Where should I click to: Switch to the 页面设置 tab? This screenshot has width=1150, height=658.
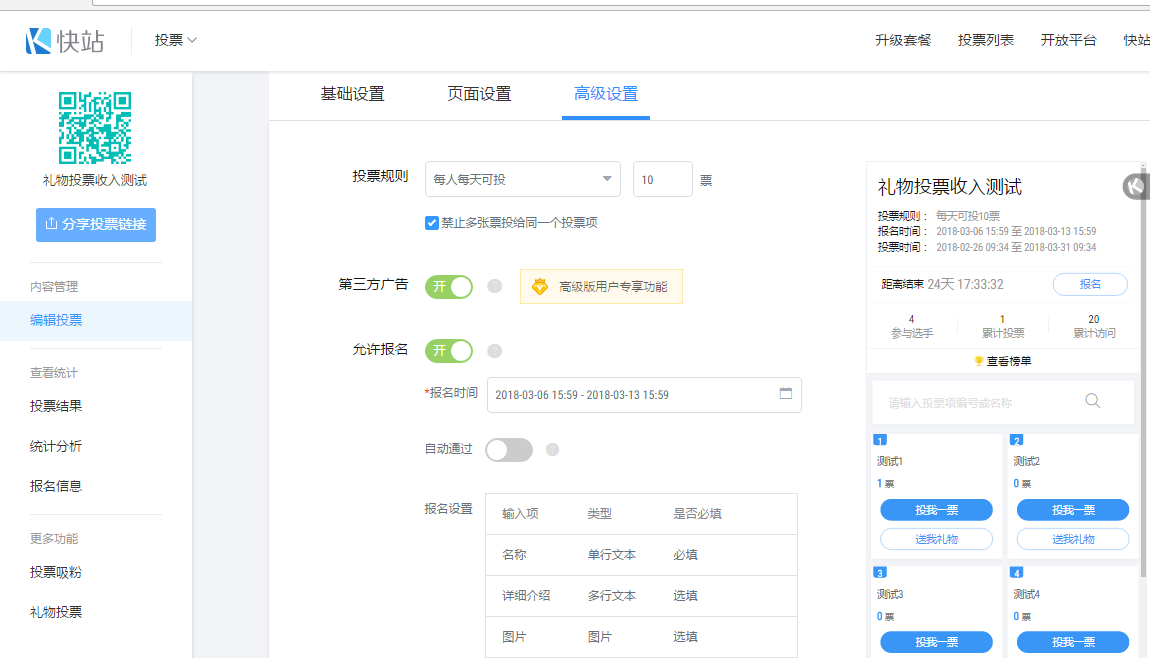pyautogui.click(x=479, y=94)
